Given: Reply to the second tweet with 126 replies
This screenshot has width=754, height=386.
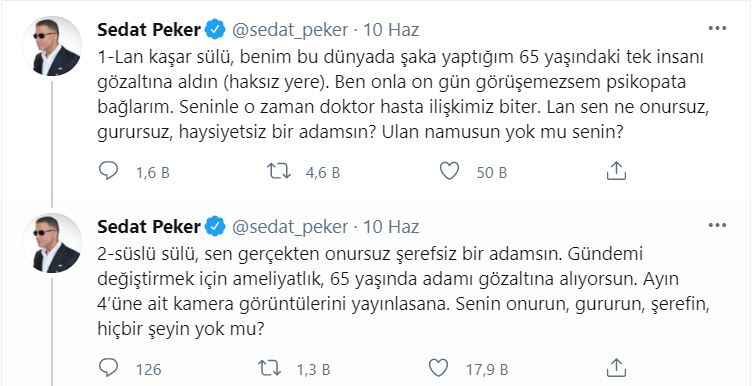Looking at the screenshot, I should click(108, 368).
